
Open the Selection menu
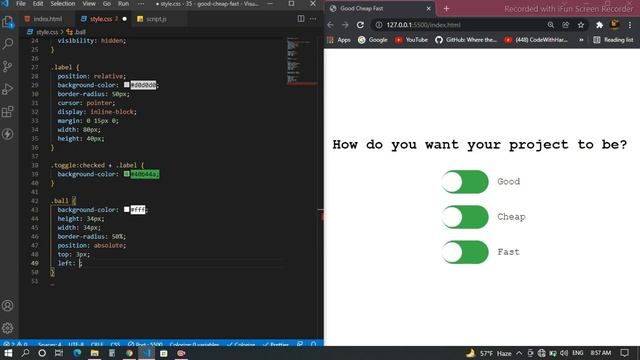(62, 4)
